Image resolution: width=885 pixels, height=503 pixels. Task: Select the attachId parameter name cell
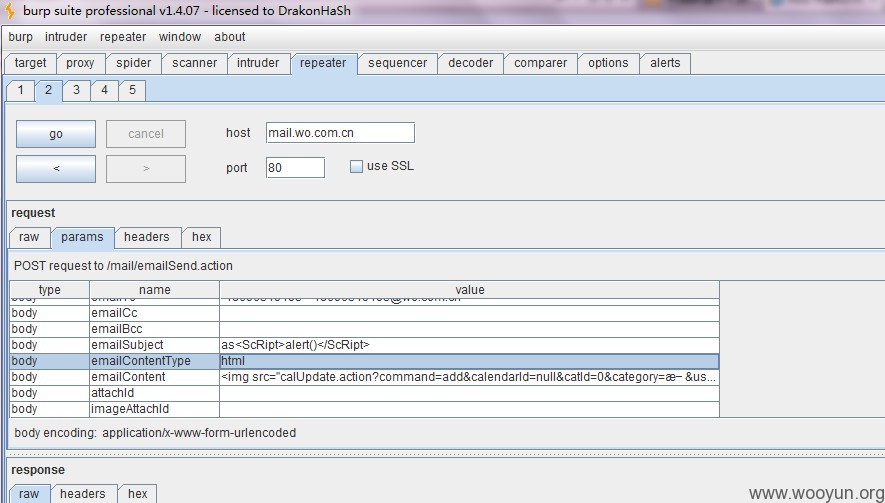coord(155,393)
